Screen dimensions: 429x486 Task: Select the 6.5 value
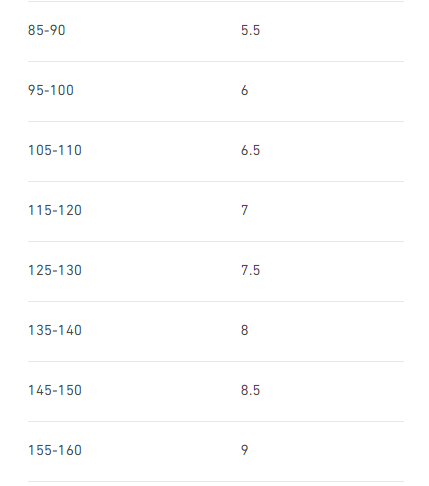tap(250, 150)
